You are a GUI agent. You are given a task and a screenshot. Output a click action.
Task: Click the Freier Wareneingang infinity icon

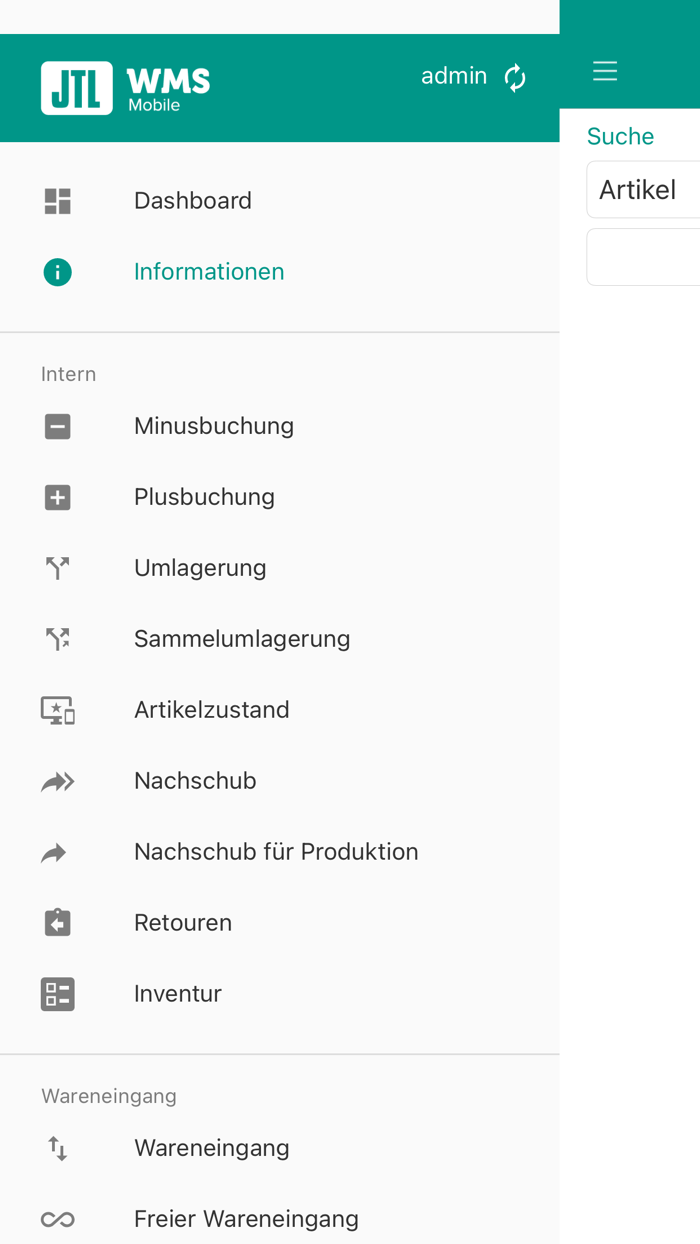click(x=57, y=1219)
